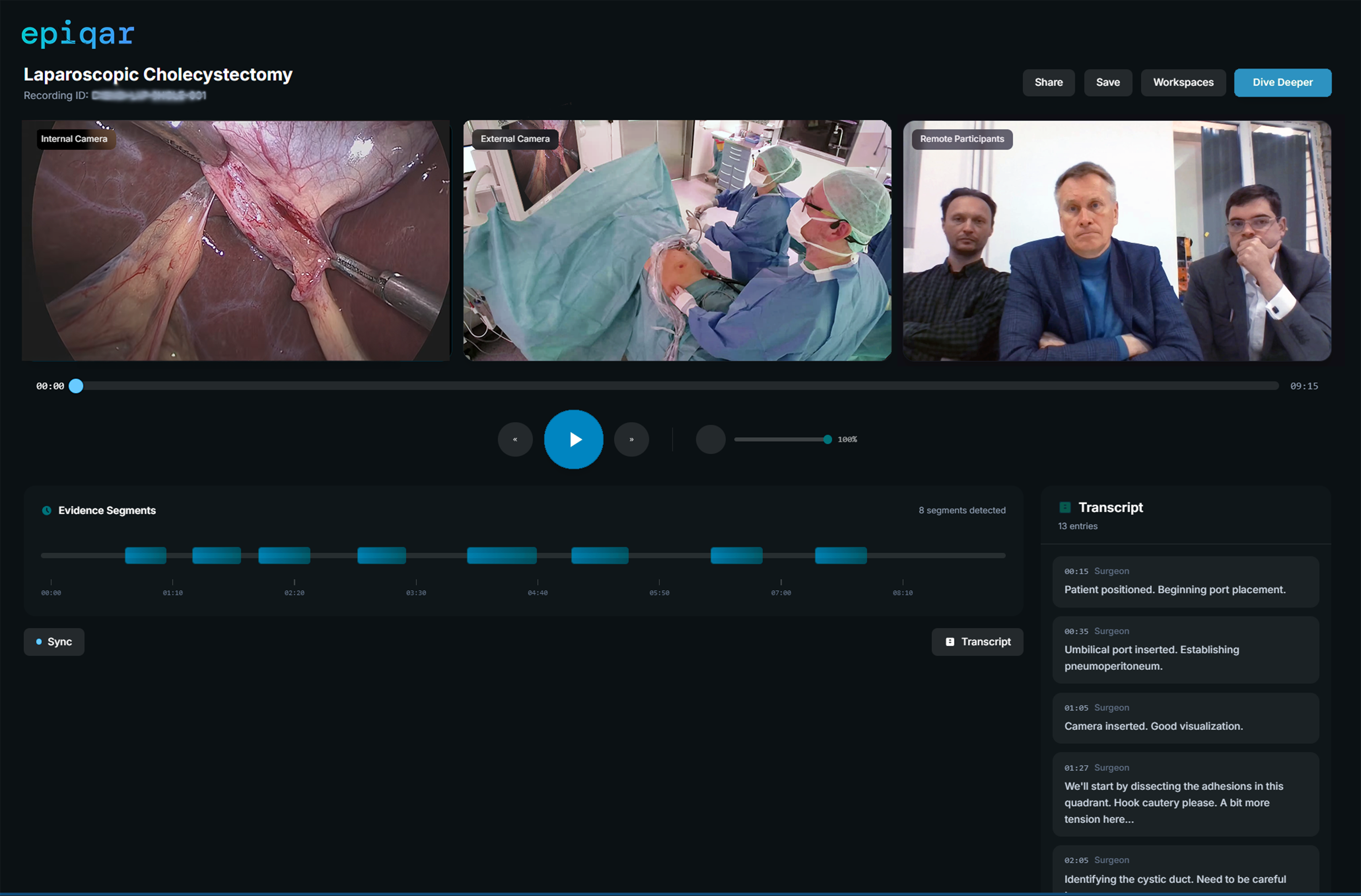
Task: Click the notepad icon in the Transcript header
Action: pyautogui.click(x=1065, y=507)
